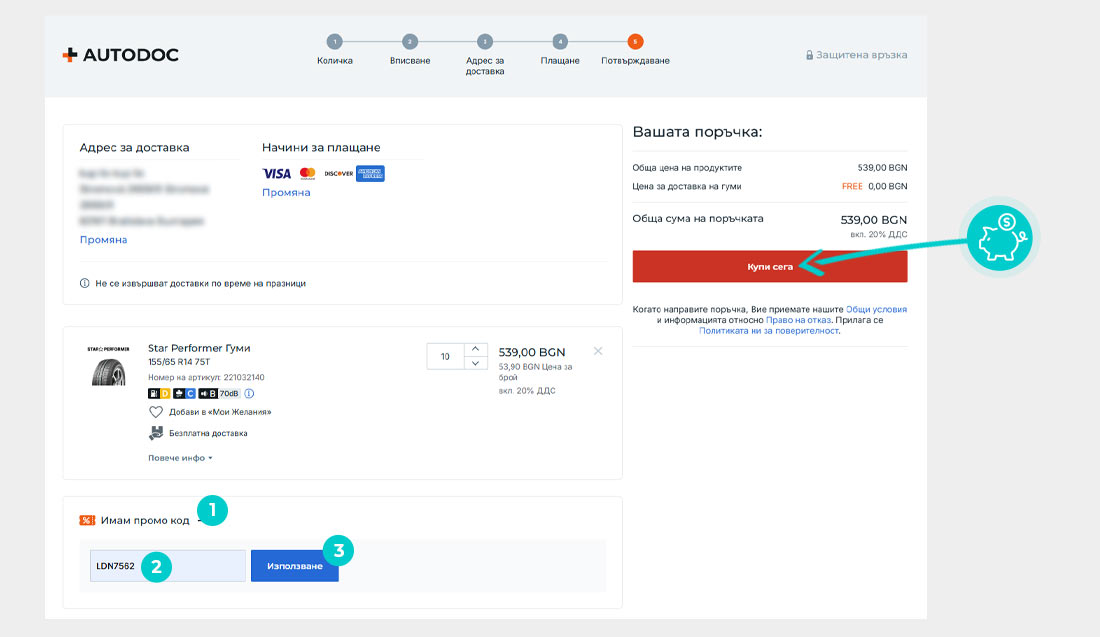Collapse the 'Имам промо код' section
The width and height of the screenshot is (1100, 637).
pyautogui.click(x=198, y=520)
